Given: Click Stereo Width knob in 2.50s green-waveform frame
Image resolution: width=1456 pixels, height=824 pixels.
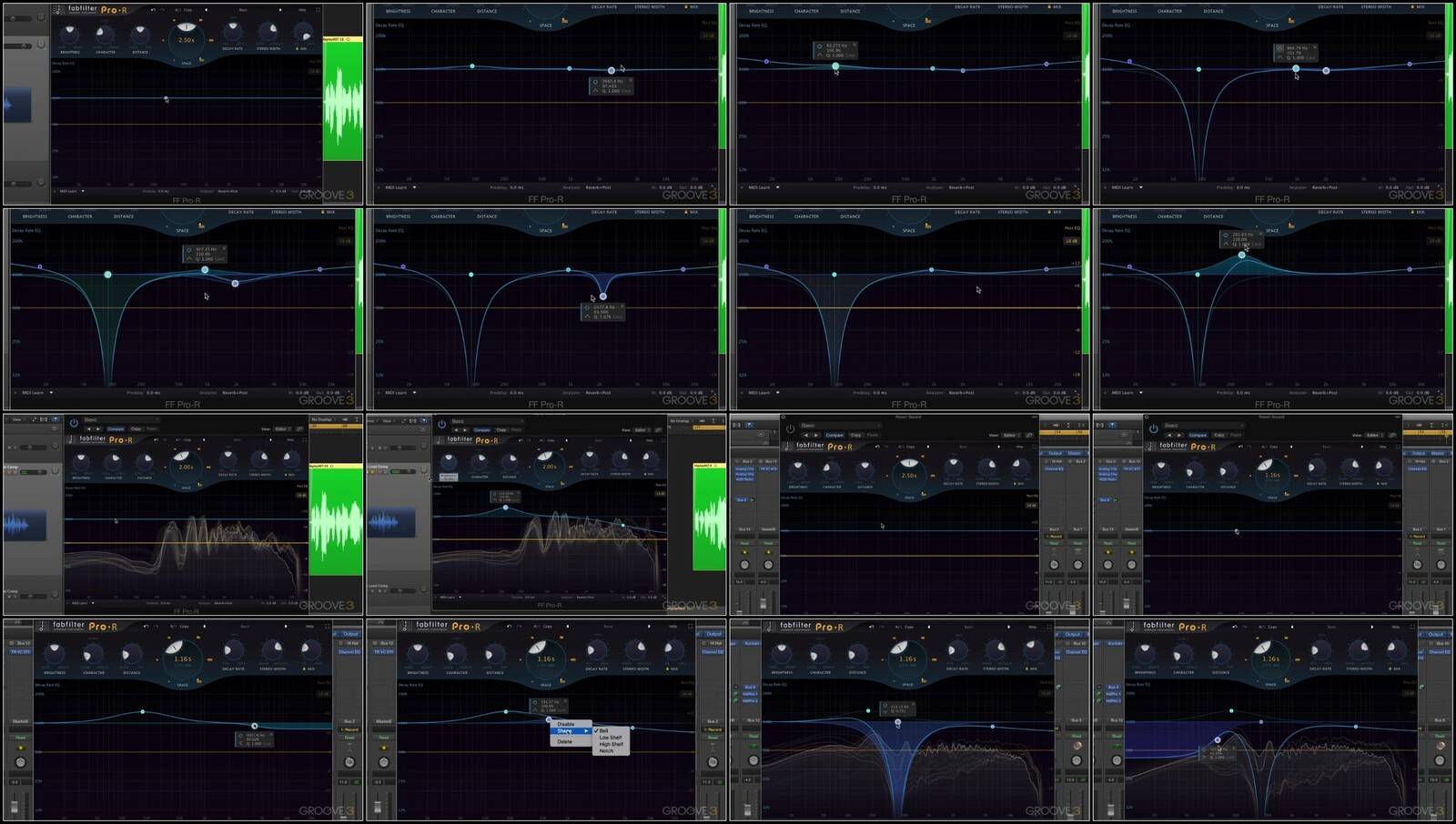Looking at the screenshot, I should click(x=268, y=33).
